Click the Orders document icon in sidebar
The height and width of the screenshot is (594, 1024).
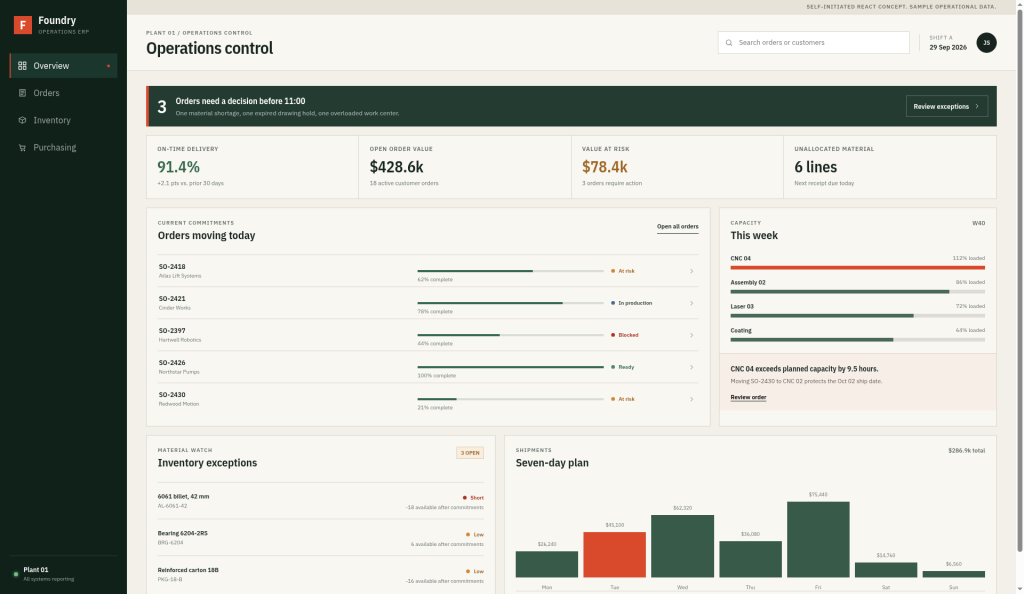click(22, 93)
